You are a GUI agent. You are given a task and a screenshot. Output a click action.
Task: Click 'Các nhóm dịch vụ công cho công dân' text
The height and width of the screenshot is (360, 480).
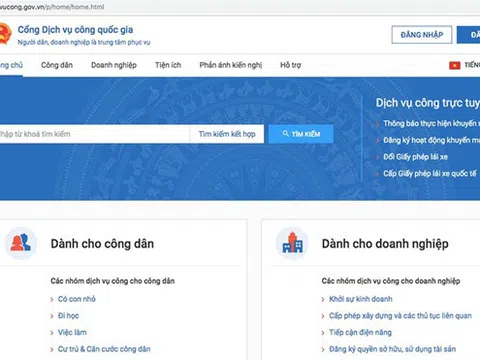tap(113, 281)
